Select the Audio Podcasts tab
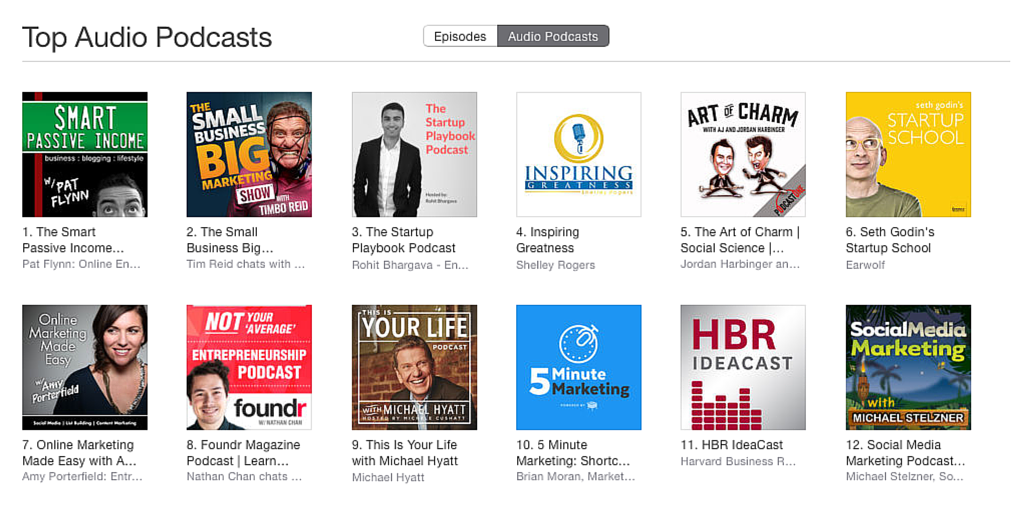The image size is (1024, 512). (x=553, y=37)
